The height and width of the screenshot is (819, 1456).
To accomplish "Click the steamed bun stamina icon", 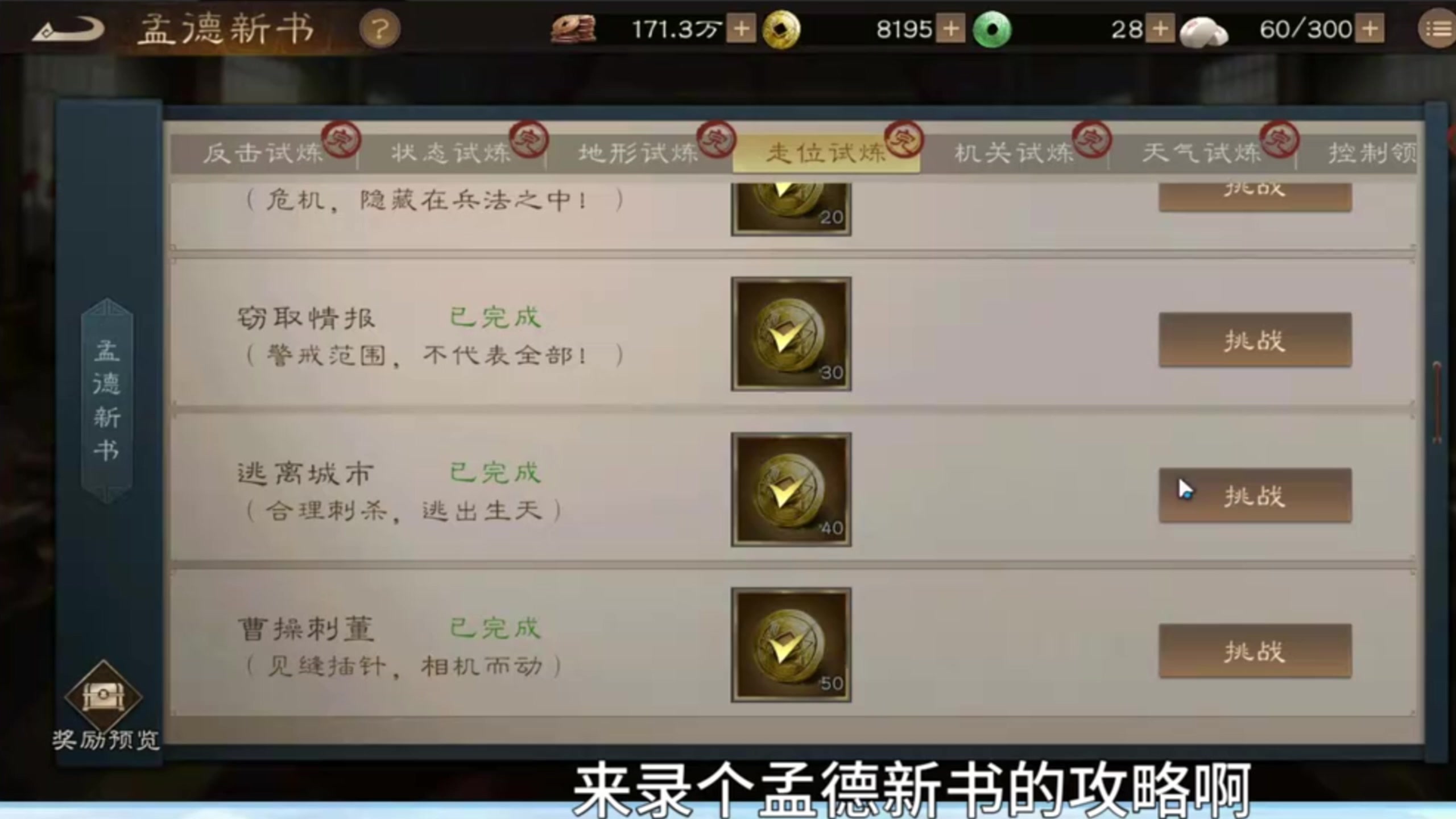I will click(1203, 31).
